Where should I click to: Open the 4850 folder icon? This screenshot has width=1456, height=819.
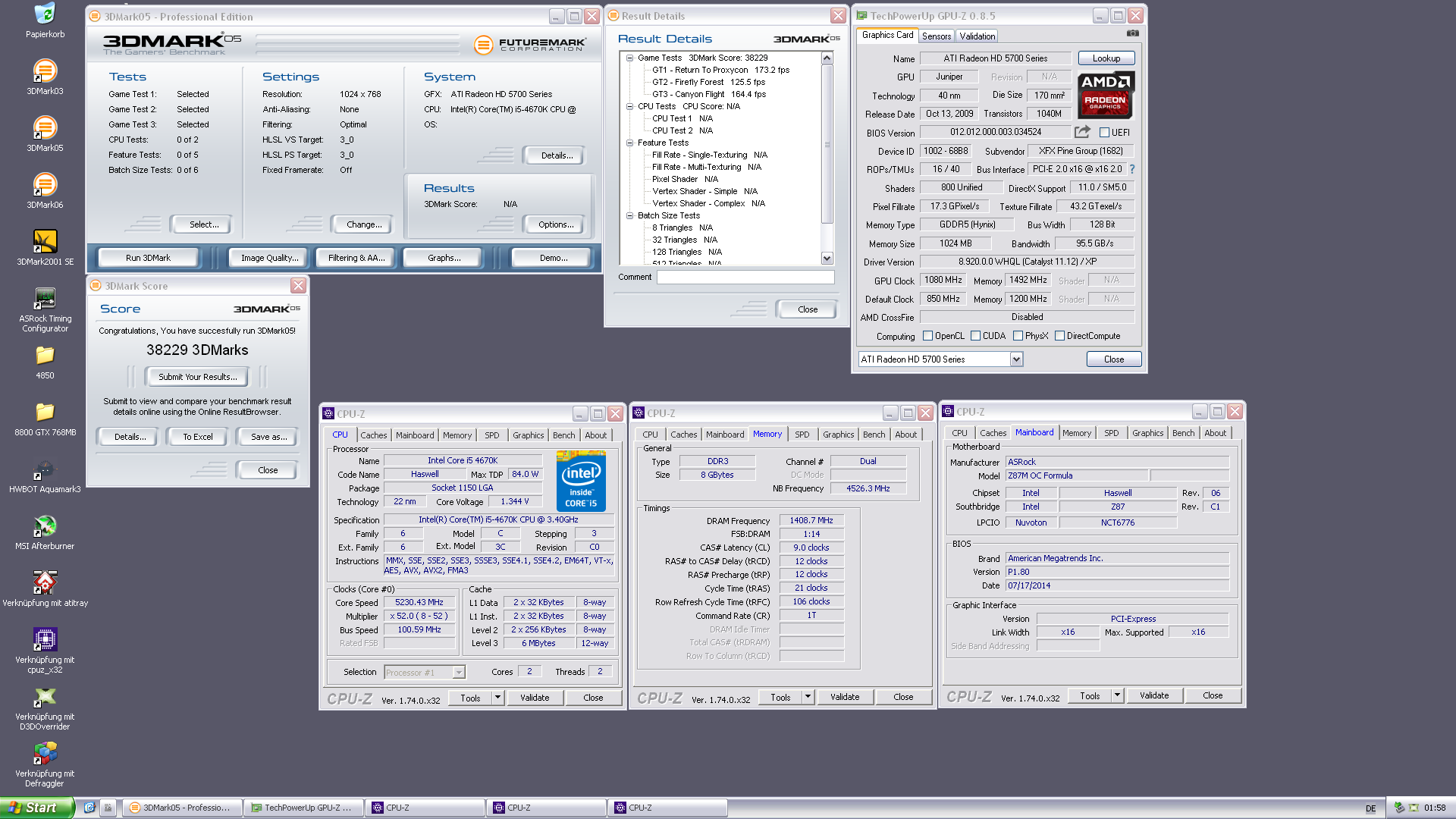45,361
